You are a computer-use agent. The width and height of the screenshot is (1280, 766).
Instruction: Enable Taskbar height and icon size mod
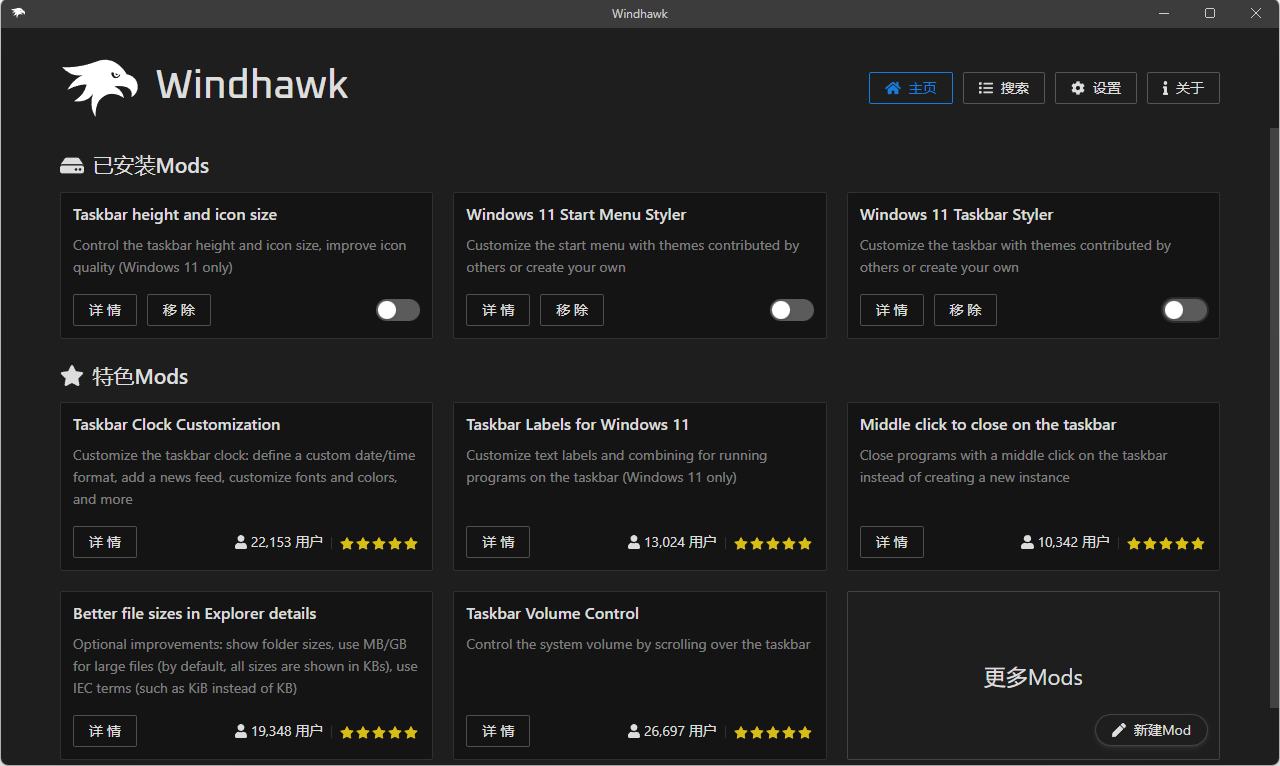point(398,310)
